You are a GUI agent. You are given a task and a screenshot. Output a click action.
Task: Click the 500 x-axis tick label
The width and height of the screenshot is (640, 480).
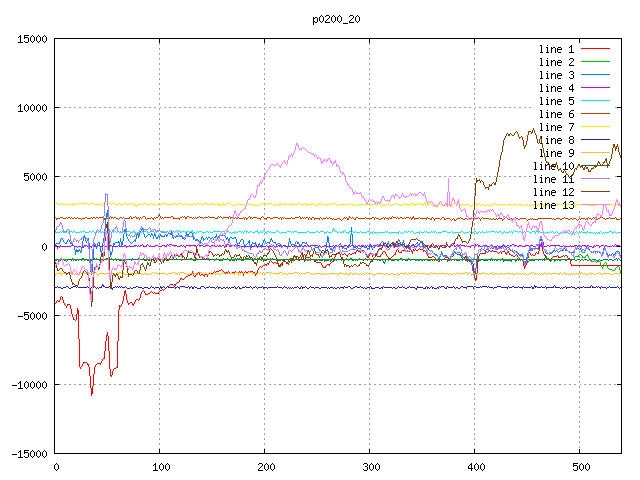[x=579, y=467]
